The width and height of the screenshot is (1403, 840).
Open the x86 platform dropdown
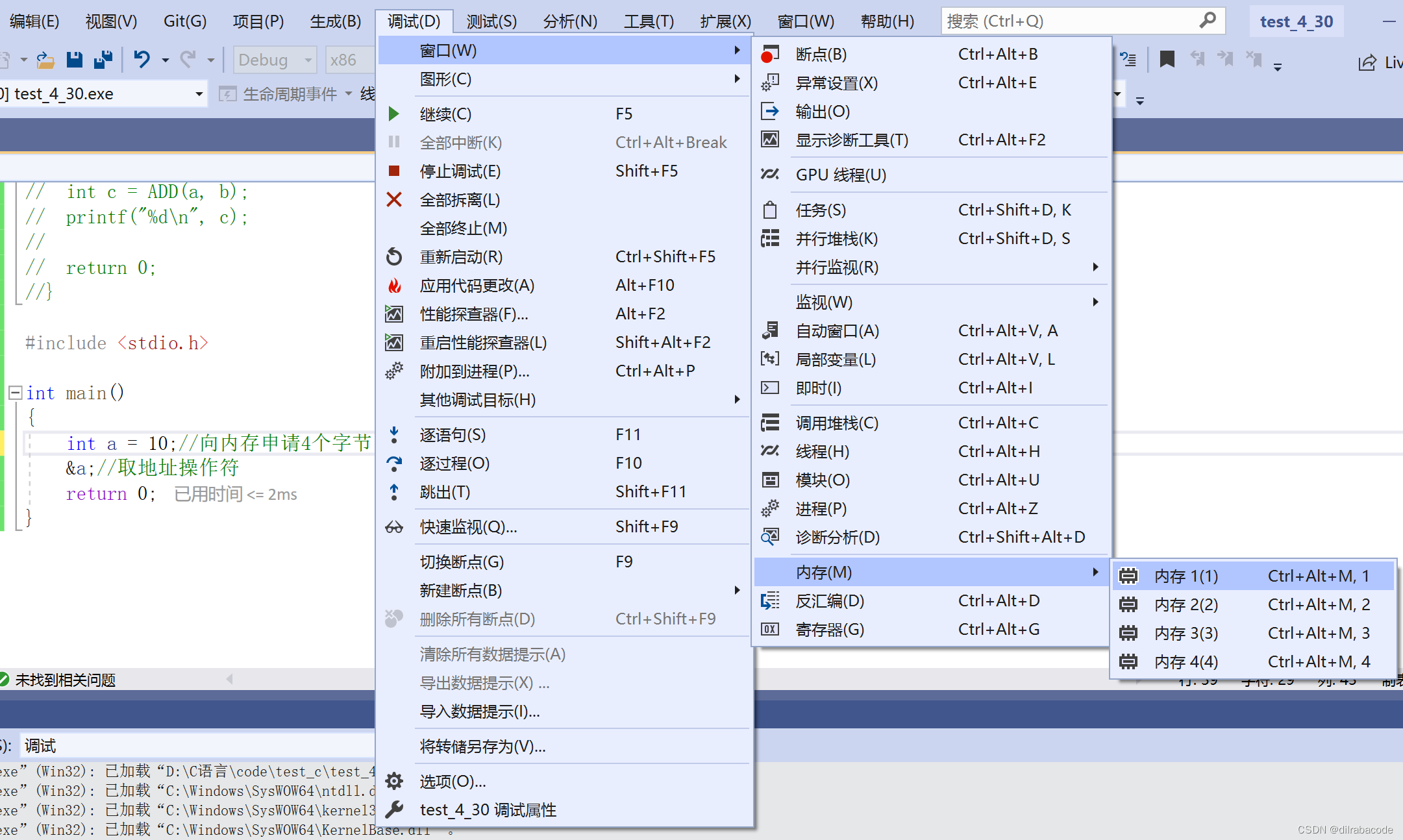click(350, 60)
